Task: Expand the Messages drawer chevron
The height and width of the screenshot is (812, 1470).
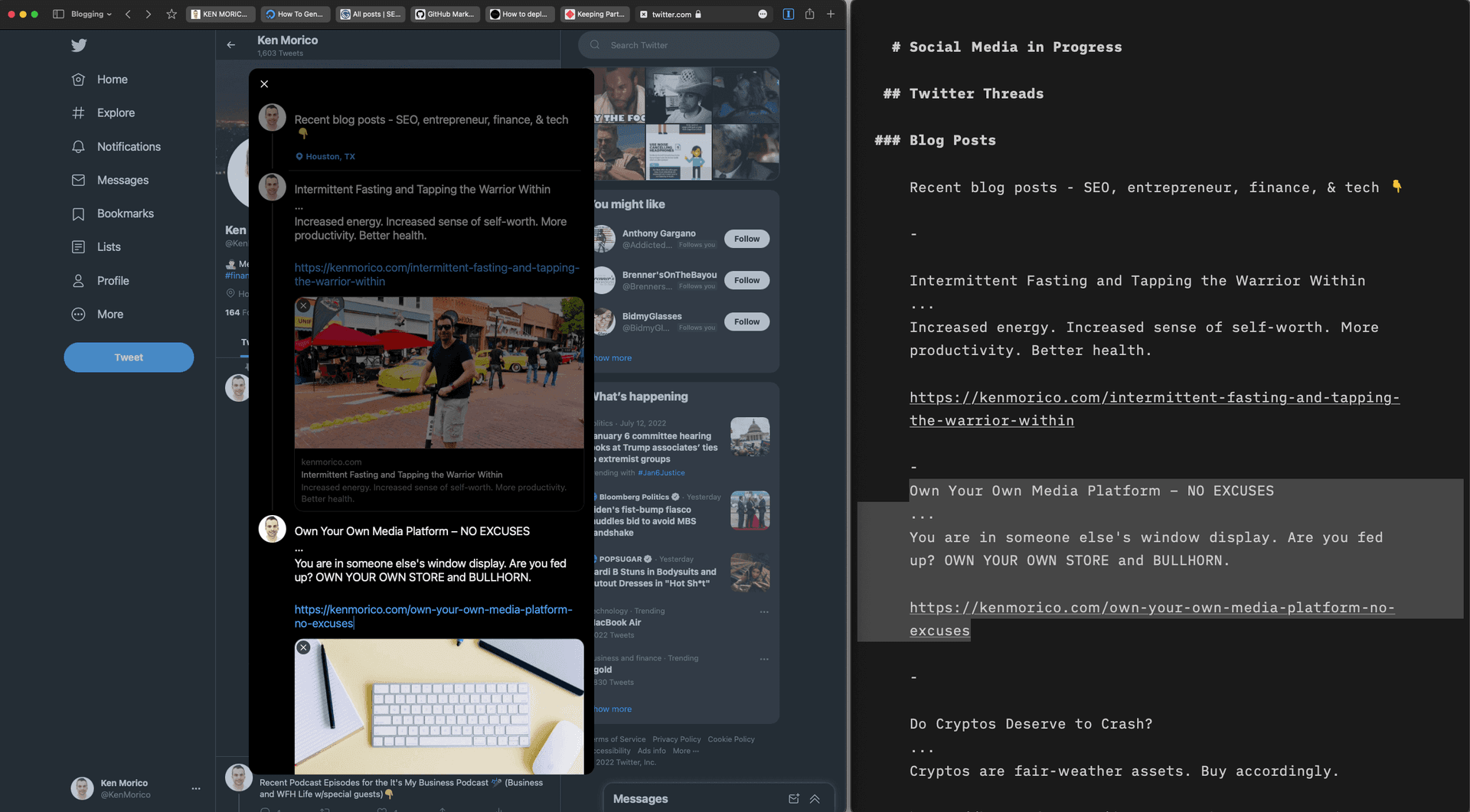Action: pyautogui.click(x=815, y=798)
